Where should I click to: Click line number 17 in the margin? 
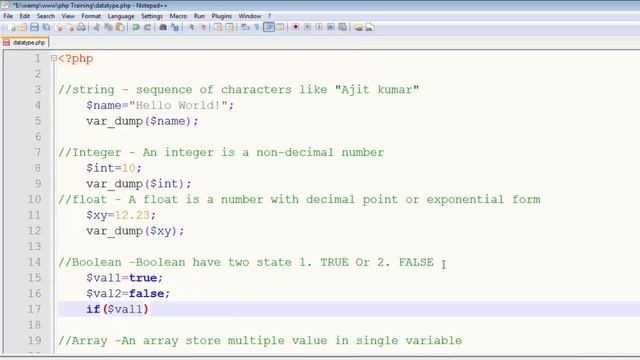[x=34, y=309]
